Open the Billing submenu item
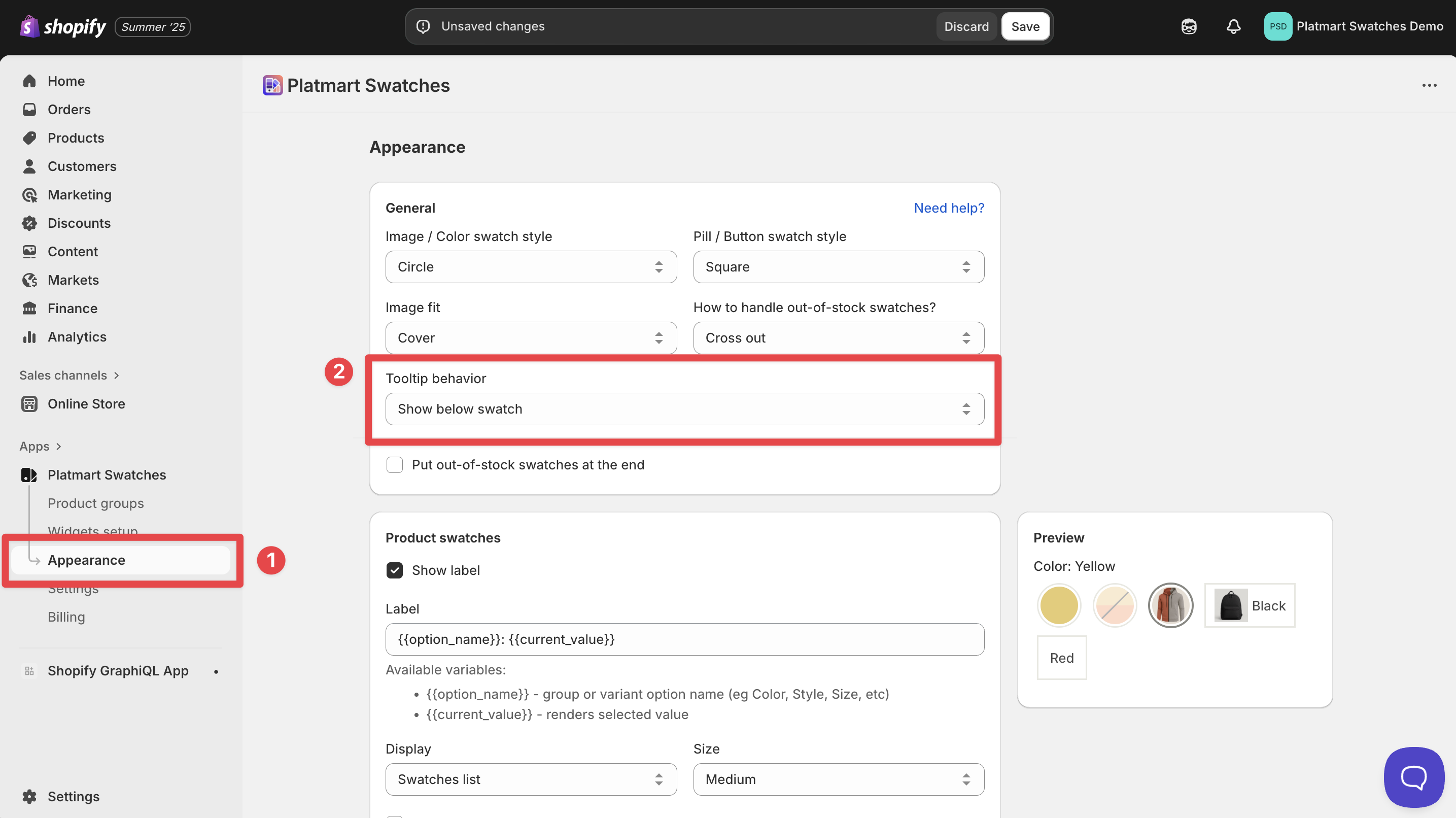The image size is (1456, 818). tap(66, 618)
